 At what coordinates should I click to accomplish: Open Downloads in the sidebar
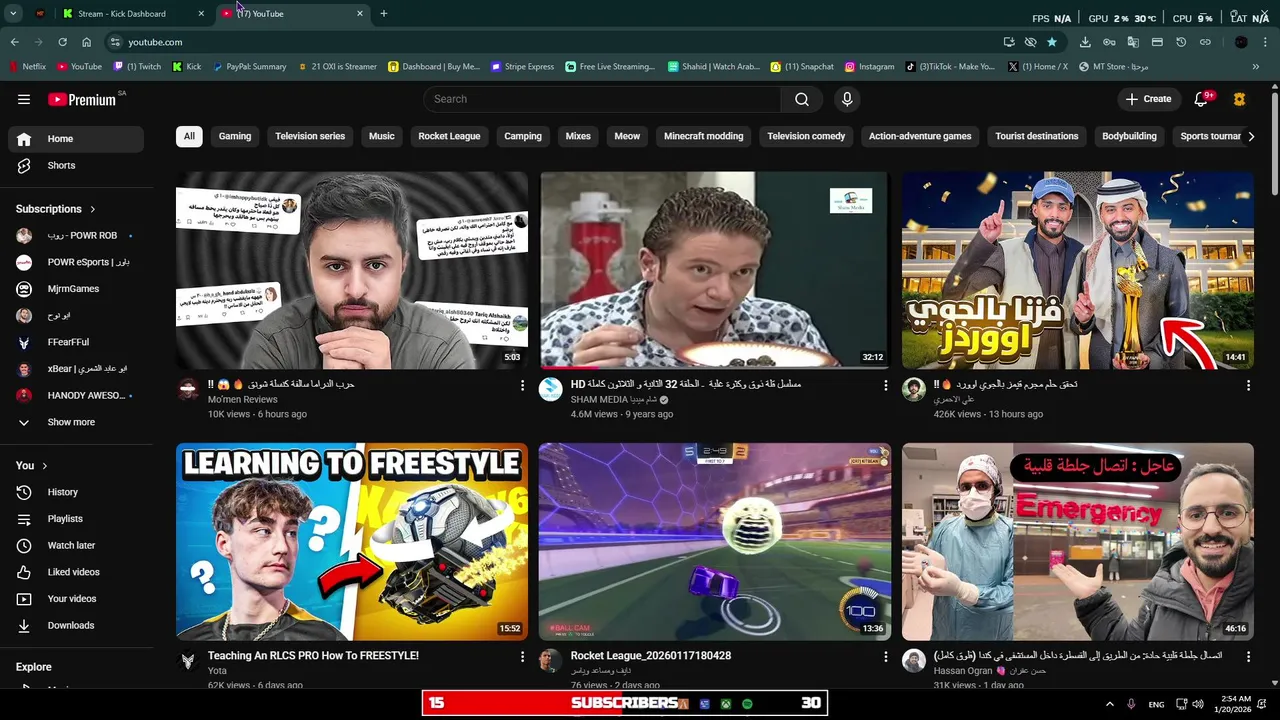click(x=76, y=625)
